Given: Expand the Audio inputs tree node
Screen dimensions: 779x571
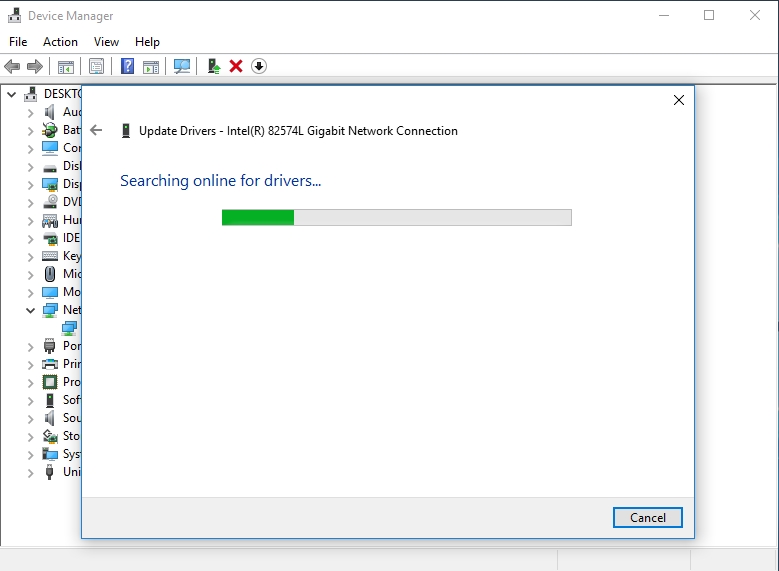Looking at the screenshot, I should (x=30, y=113).
